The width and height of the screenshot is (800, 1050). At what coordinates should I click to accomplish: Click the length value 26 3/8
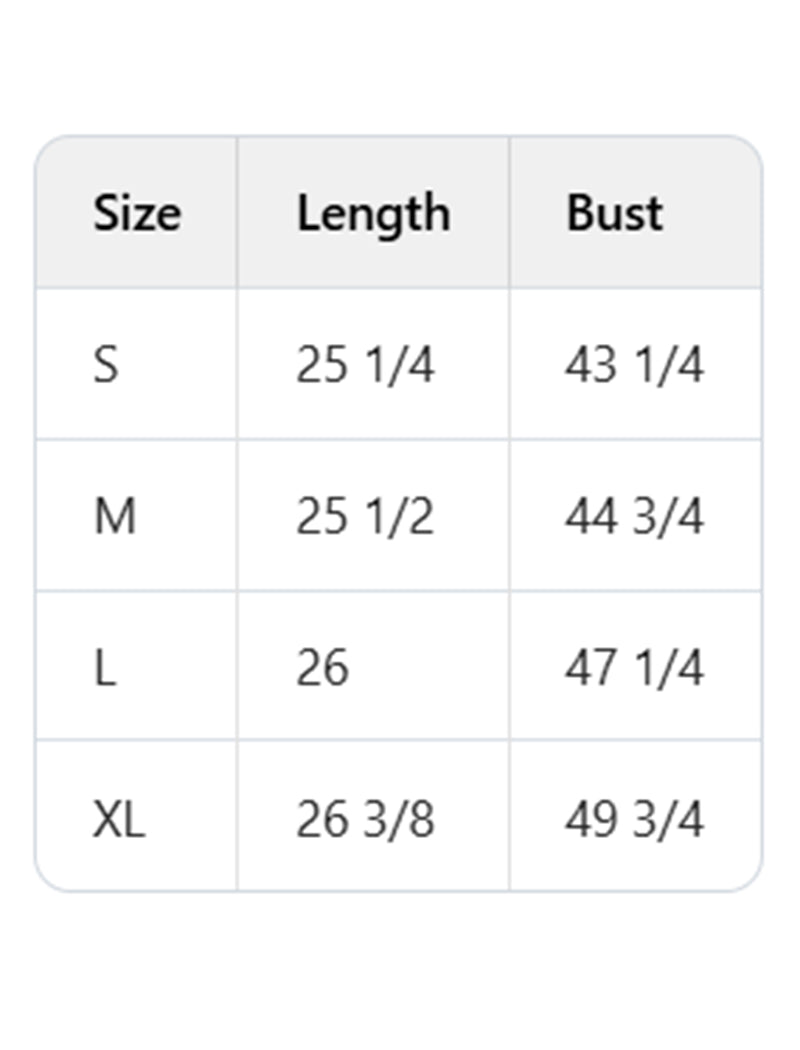(365, 820)
